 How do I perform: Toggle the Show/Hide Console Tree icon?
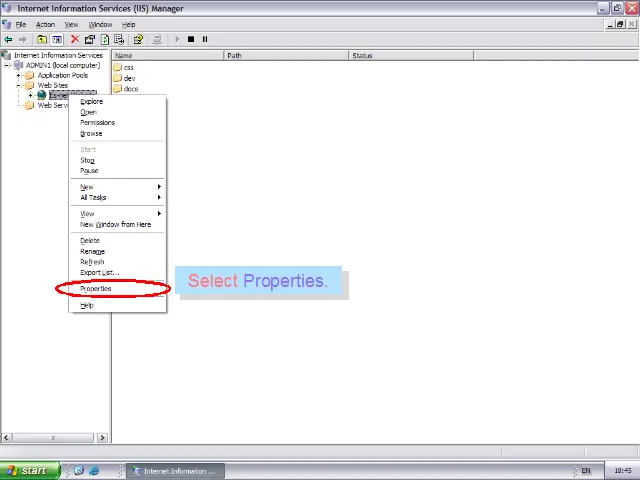57,40
